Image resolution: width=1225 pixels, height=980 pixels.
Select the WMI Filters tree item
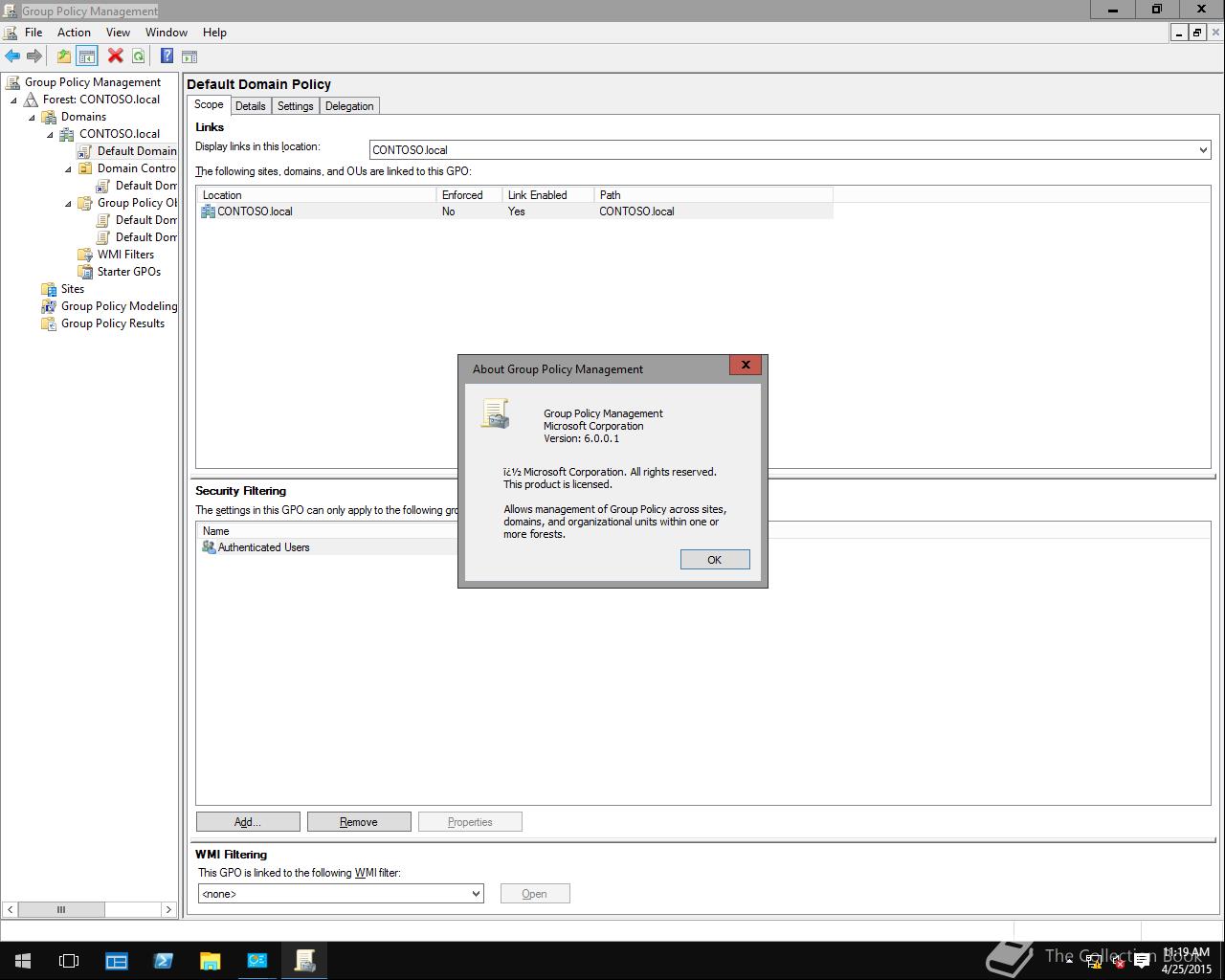coord(125,255)
